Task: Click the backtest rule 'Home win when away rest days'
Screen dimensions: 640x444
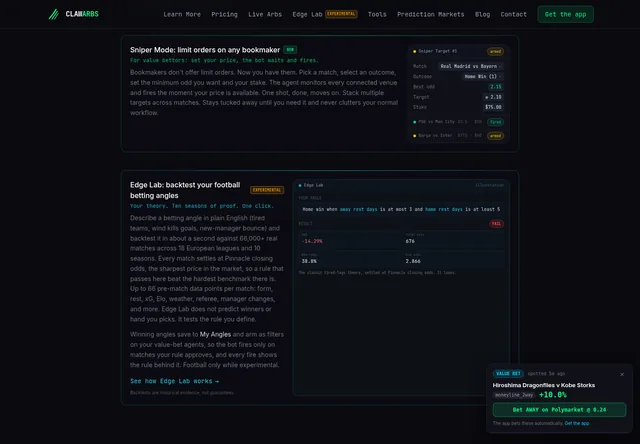Action: pos(401,209)
